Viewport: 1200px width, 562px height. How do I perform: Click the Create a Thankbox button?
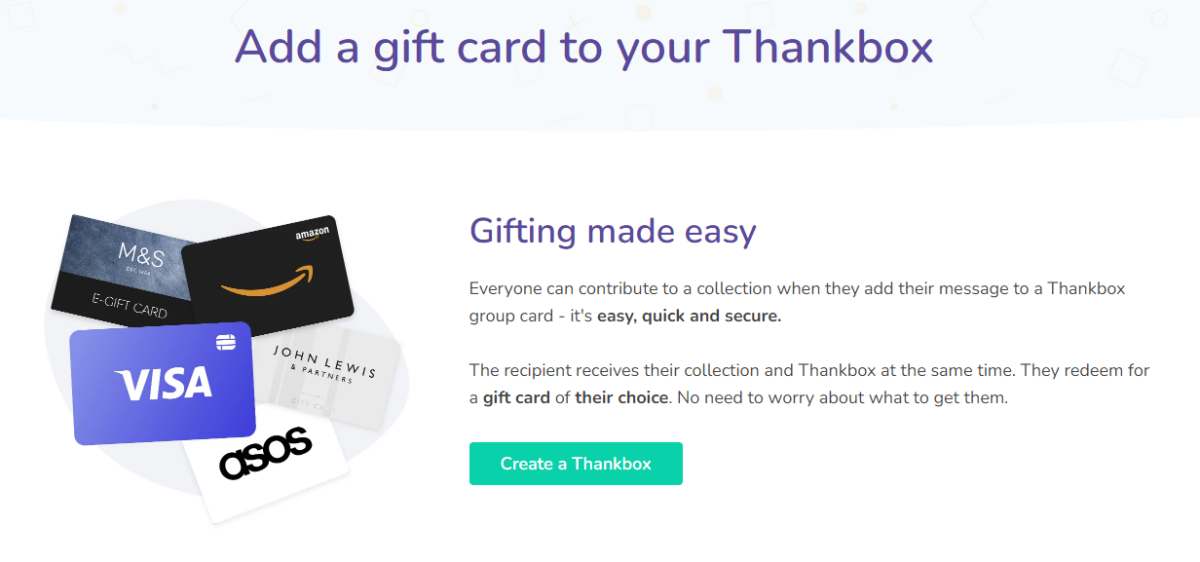coord(575,464)
